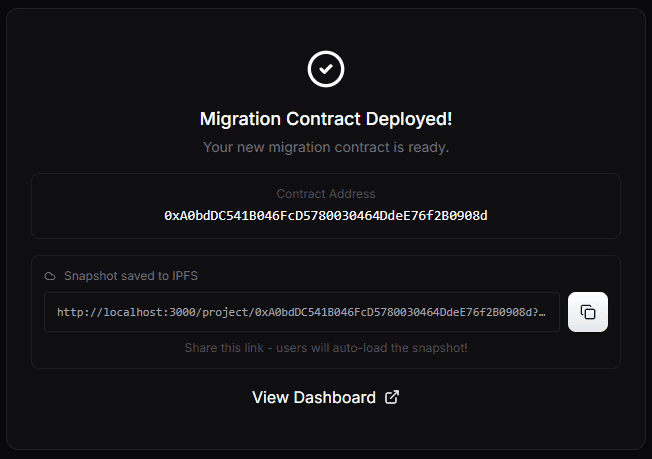
Task: Click the Migration Contract Deployed! heading
Action: point(326,119)
